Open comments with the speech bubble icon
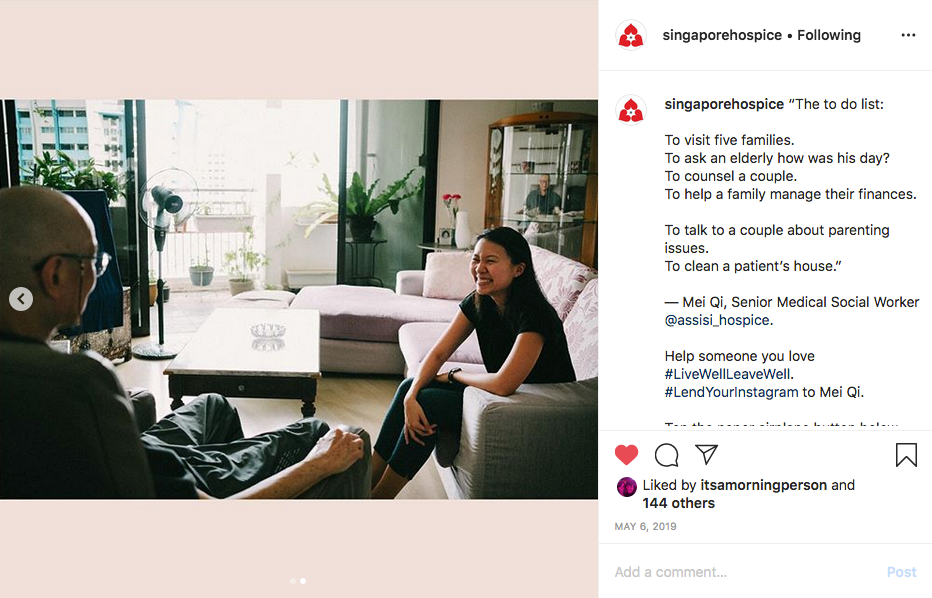This screenshot has height=598, width=932. pyautogui.click(x=666, y=455)
